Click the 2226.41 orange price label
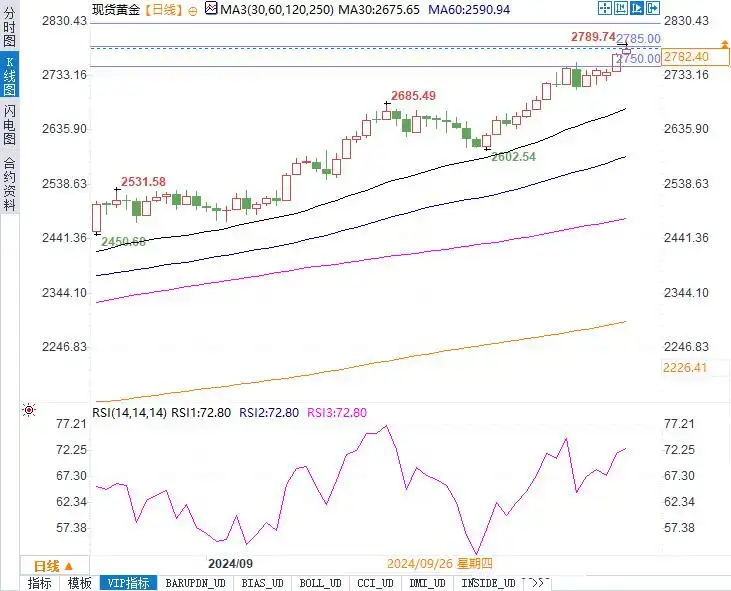The height and width of the screenshot is (591, 731). [685, 368]
